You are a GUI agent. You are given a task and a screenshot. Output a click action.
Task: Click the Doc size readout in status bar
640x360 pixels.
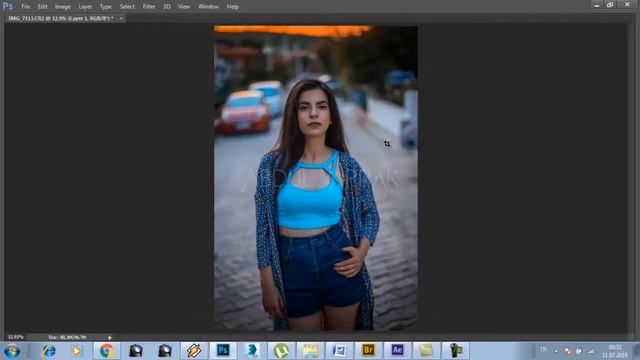point(67,337)
